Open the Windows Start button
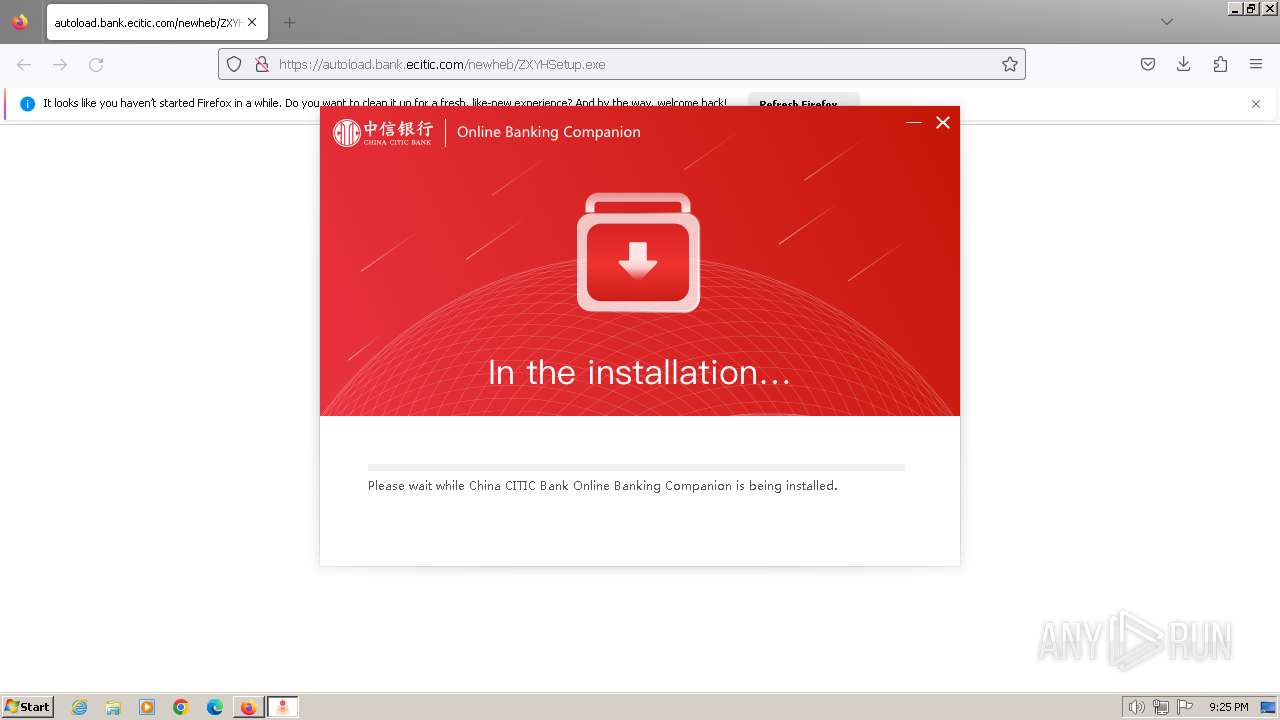1280x720 pixels. (27, 707)
